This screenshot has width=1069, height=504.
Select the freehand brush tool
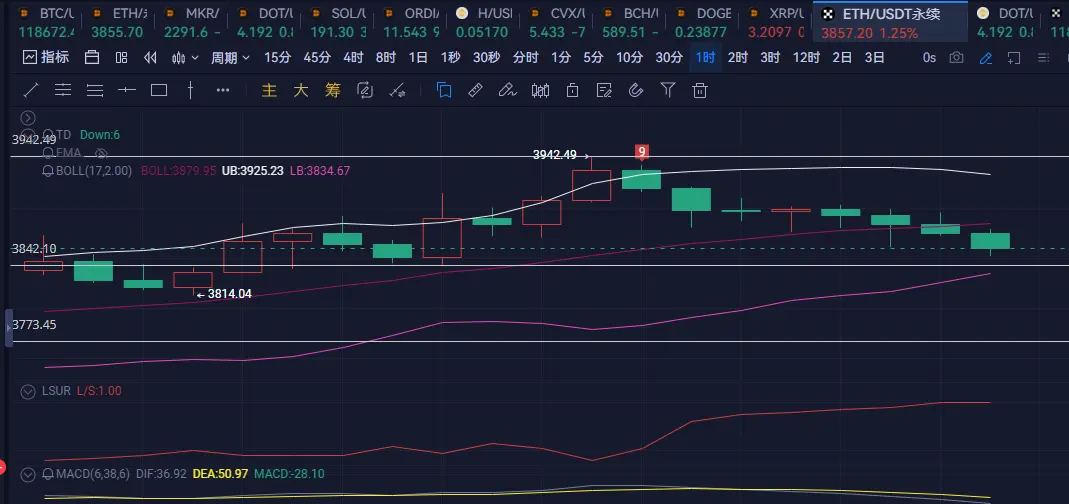coord(507,90)
